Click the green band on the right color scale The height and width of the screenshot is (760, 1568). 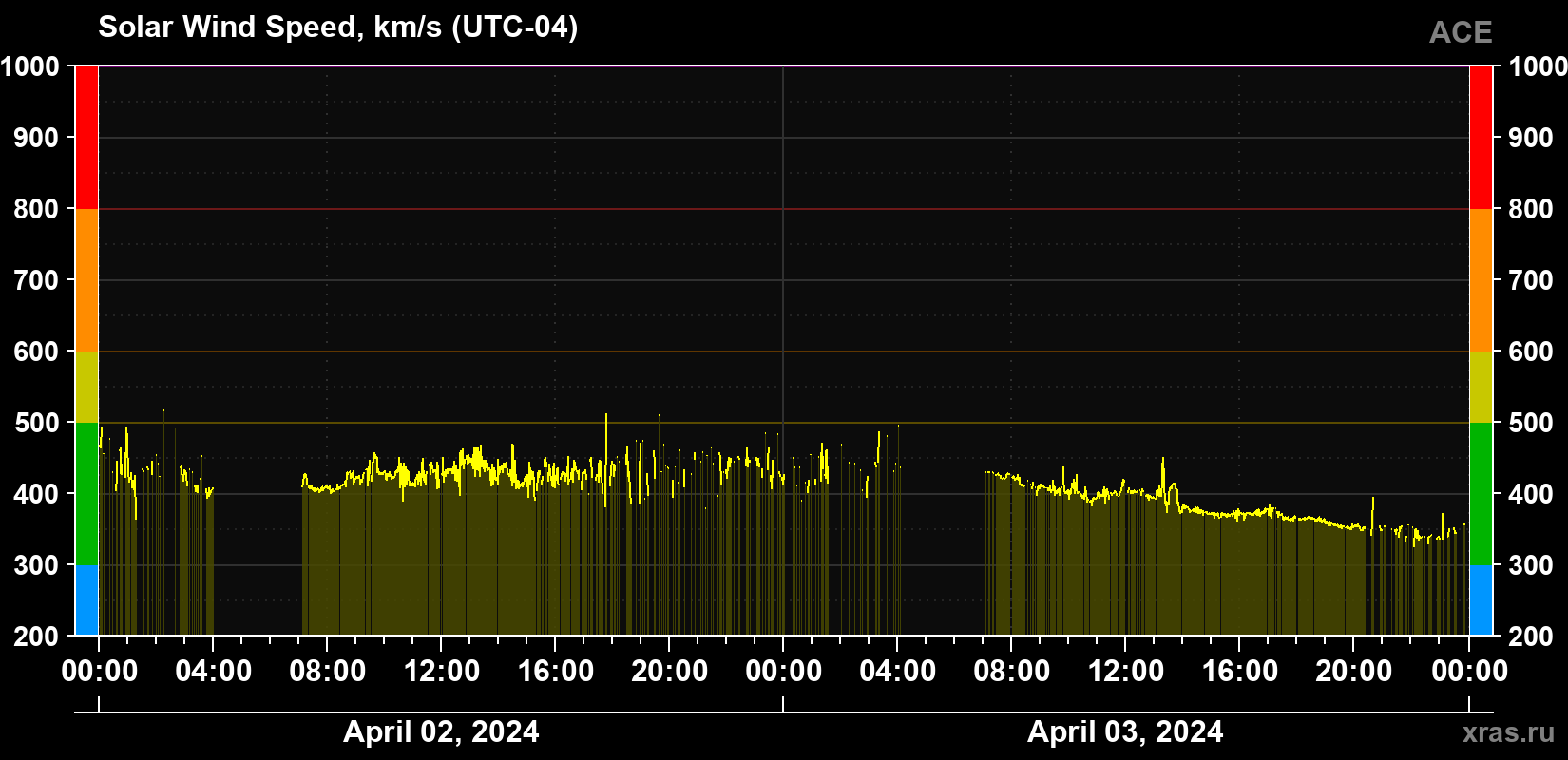coord(1481,494)
